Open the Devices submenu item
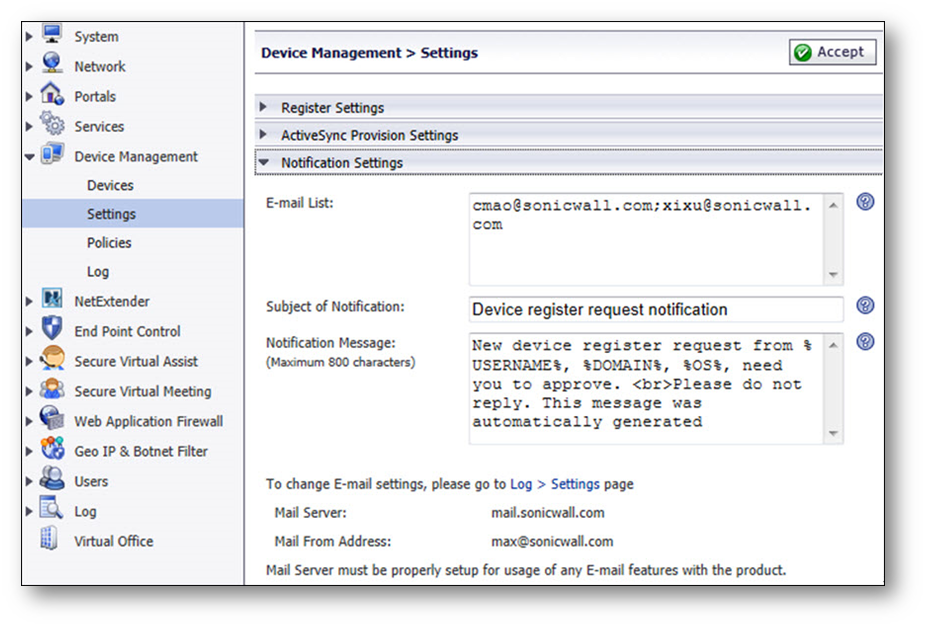Screen dimensions: 927x628 click(110, 185)
